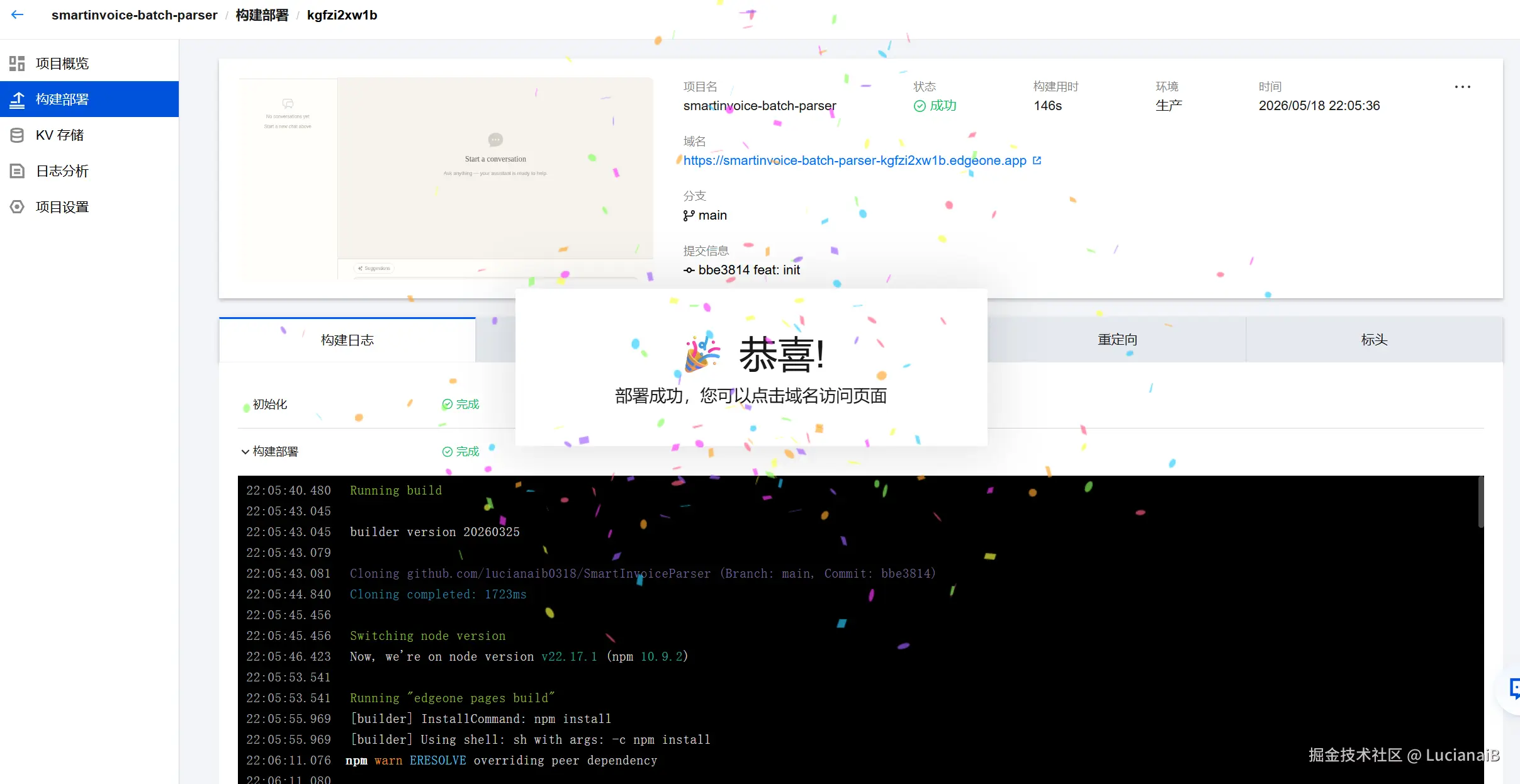The height and width of the screenshot is (784, 1520).
Task: Click the npm warn ERESOLVE log line
Action: [502, 760]
